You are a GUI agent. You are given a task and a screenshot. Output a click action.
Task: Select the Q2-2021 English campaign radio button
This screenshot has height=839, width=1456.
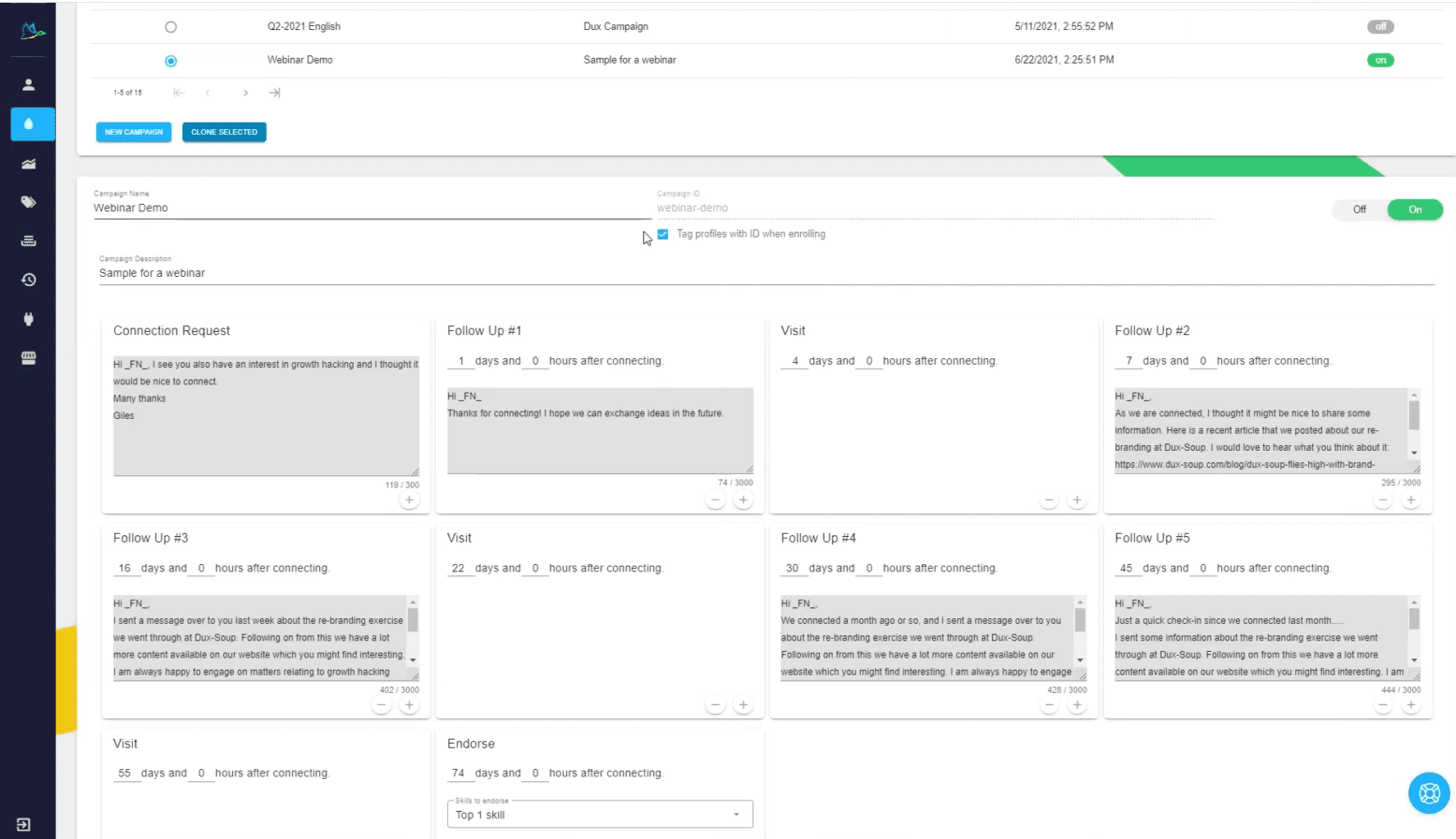click(170, 27)
